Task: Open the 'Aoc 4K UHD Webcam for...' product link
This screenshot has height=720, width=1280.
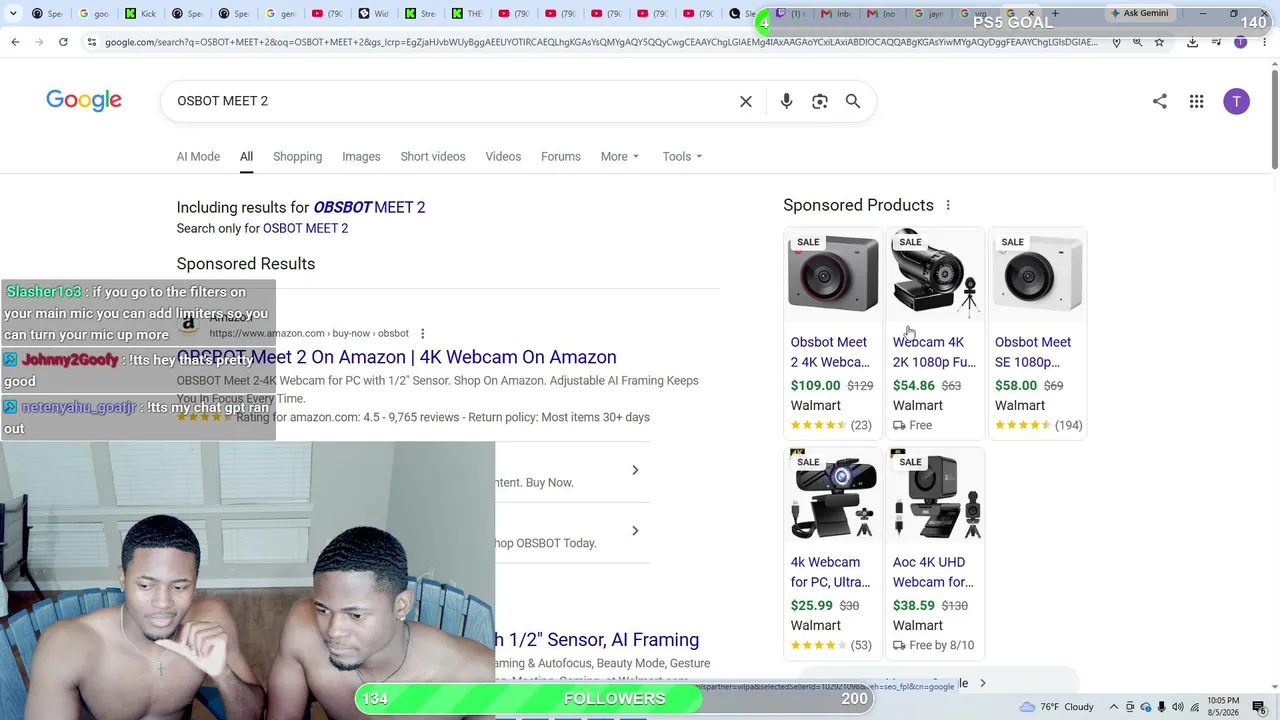Action: [x=933, y=572]
